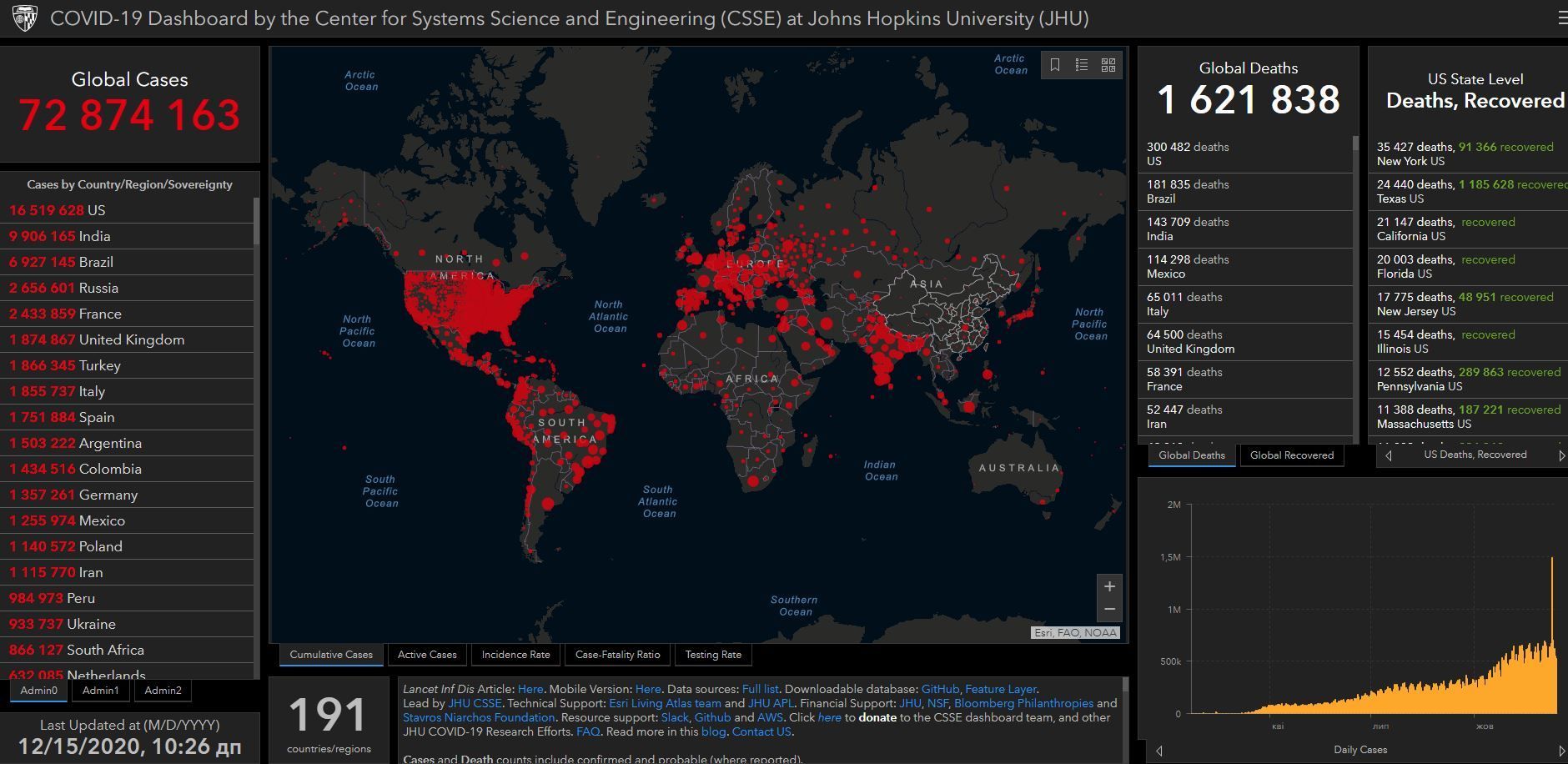Zoom out the map with minus button
The height and width of the screenshot is (764, 1568).
pos(1109,610)
